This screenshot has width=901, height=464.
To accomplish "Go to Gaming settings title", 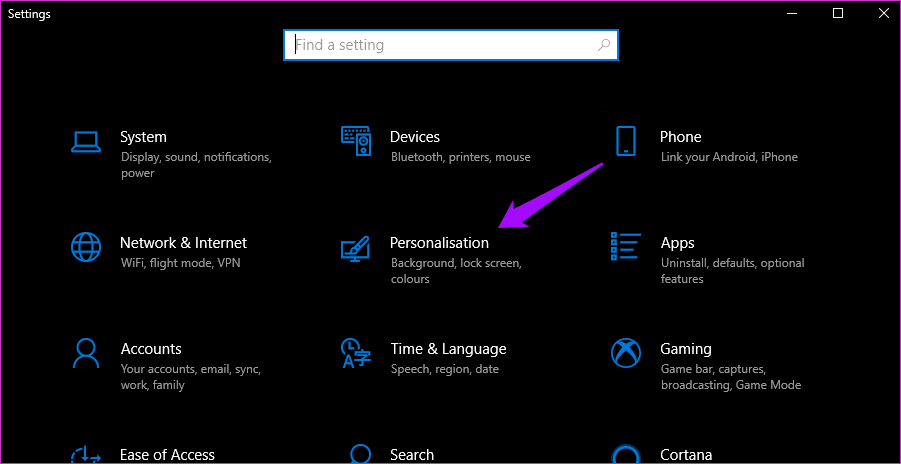I will (686, 349).
